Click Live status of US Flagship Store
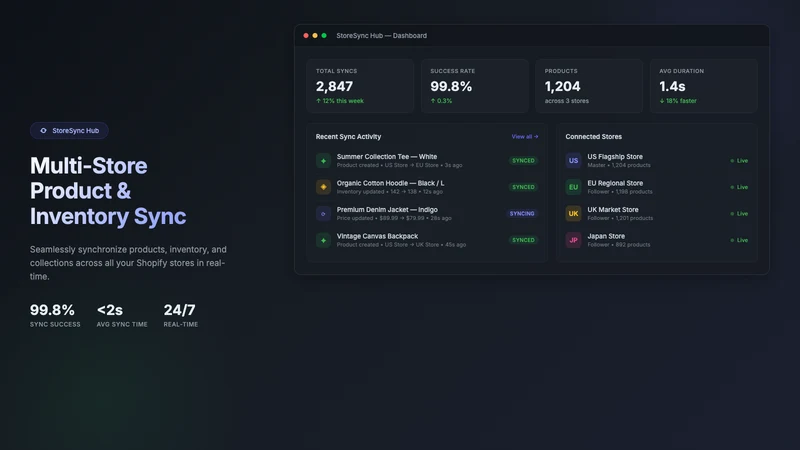Screen dimensions: 800x450 pyautogui.click(x=739, y=161)
